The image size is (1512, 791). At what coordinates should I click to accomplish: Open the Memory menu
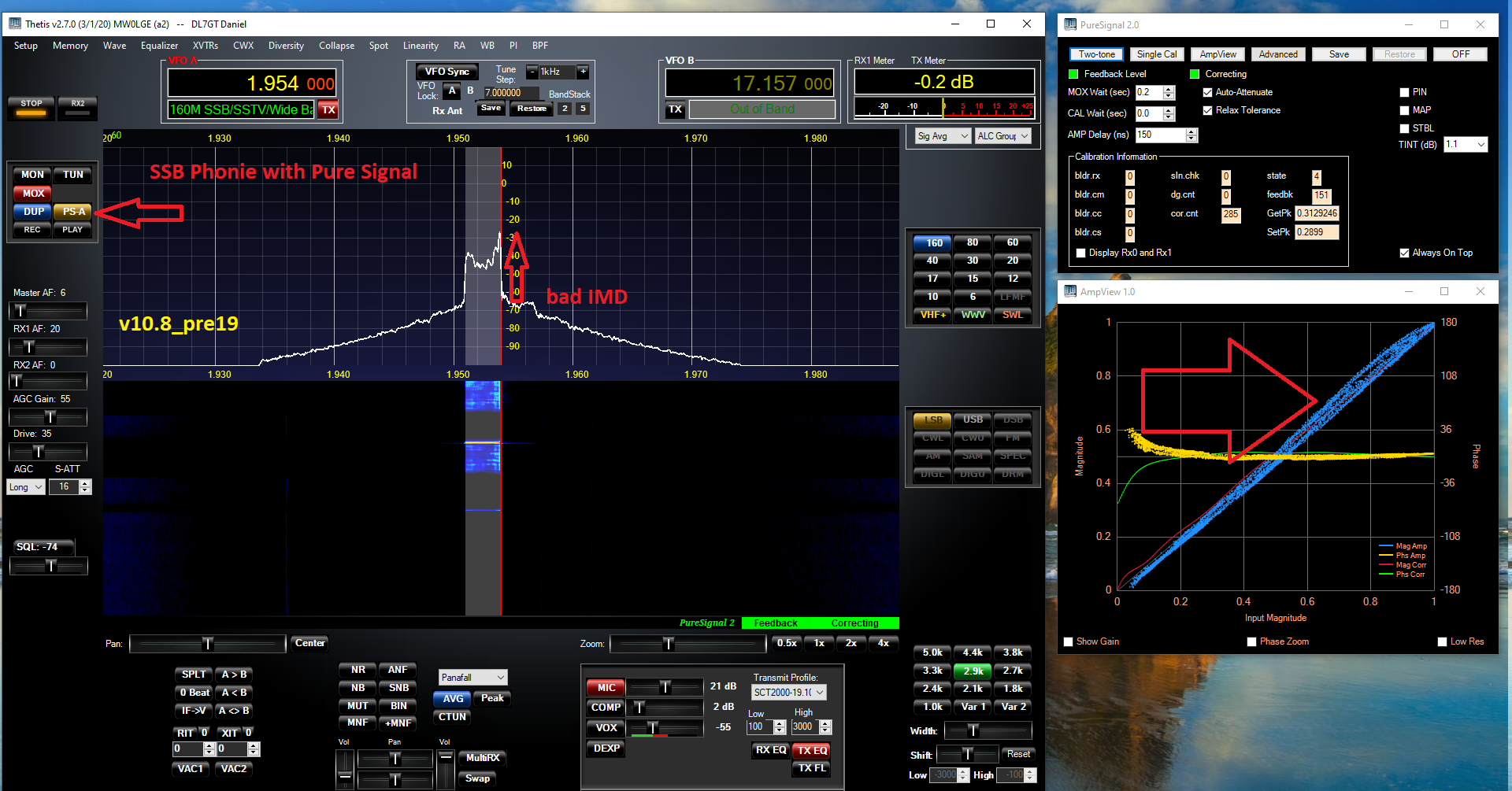pyautogui.click(x=70, y=46)
